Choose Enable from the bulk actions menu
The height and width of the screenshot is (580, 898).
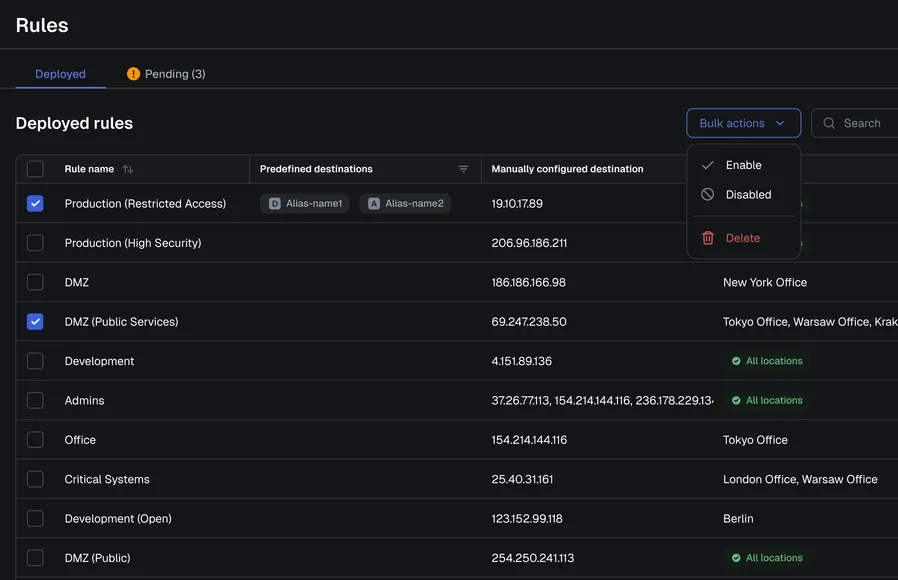click(x=743, y=165)
